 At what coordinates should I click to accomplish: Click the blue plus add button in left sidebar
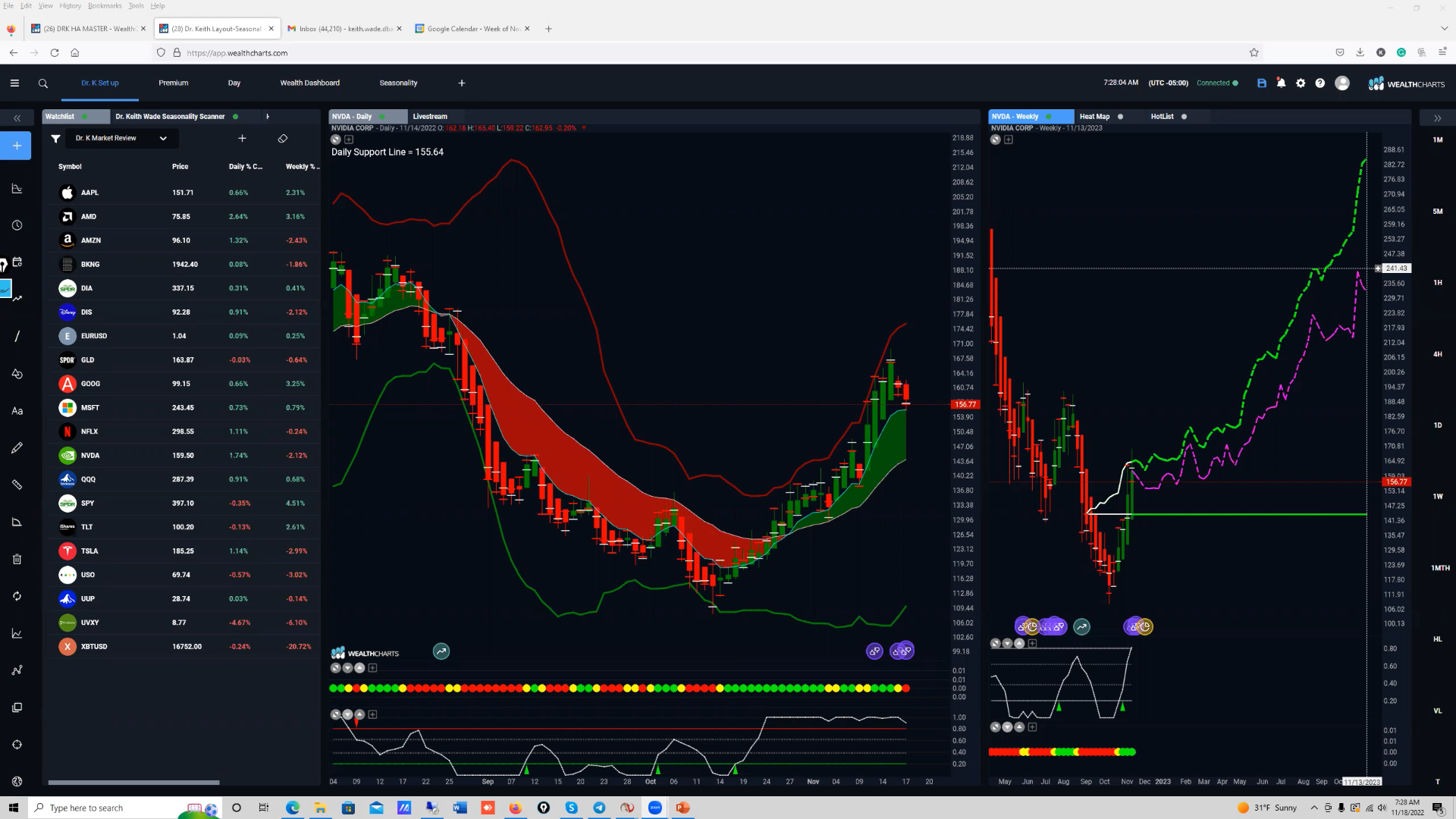(x=16, y=146)
